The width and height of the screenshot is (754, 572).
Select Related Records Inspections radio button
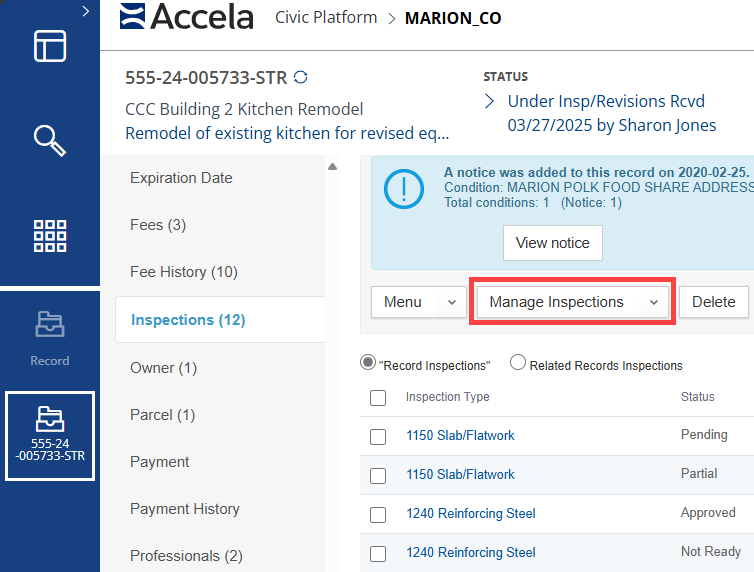[518, 364]
